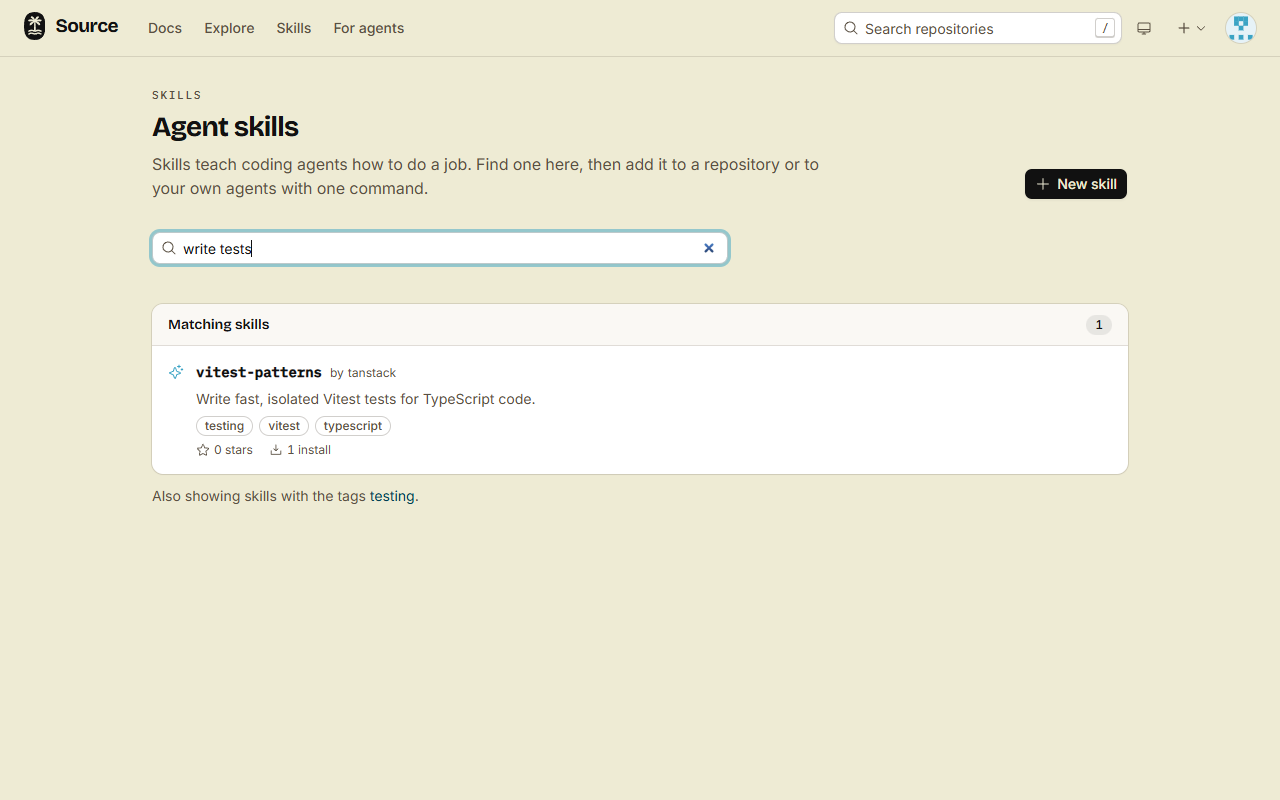Viewport: 1280px width, 800px height.
Task: Click the Matching skills heading
Action: 219,324
